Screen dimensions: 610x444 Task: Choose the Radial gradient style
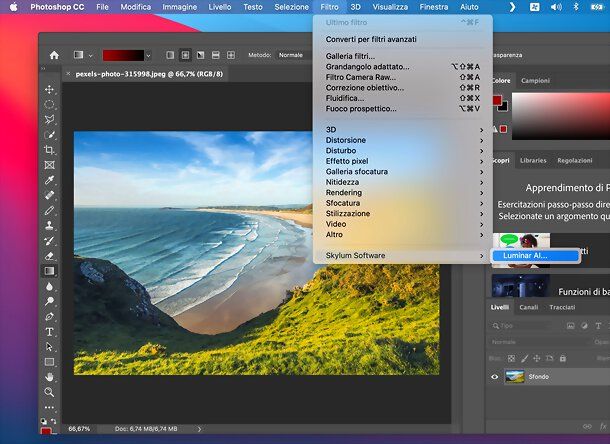185,55
